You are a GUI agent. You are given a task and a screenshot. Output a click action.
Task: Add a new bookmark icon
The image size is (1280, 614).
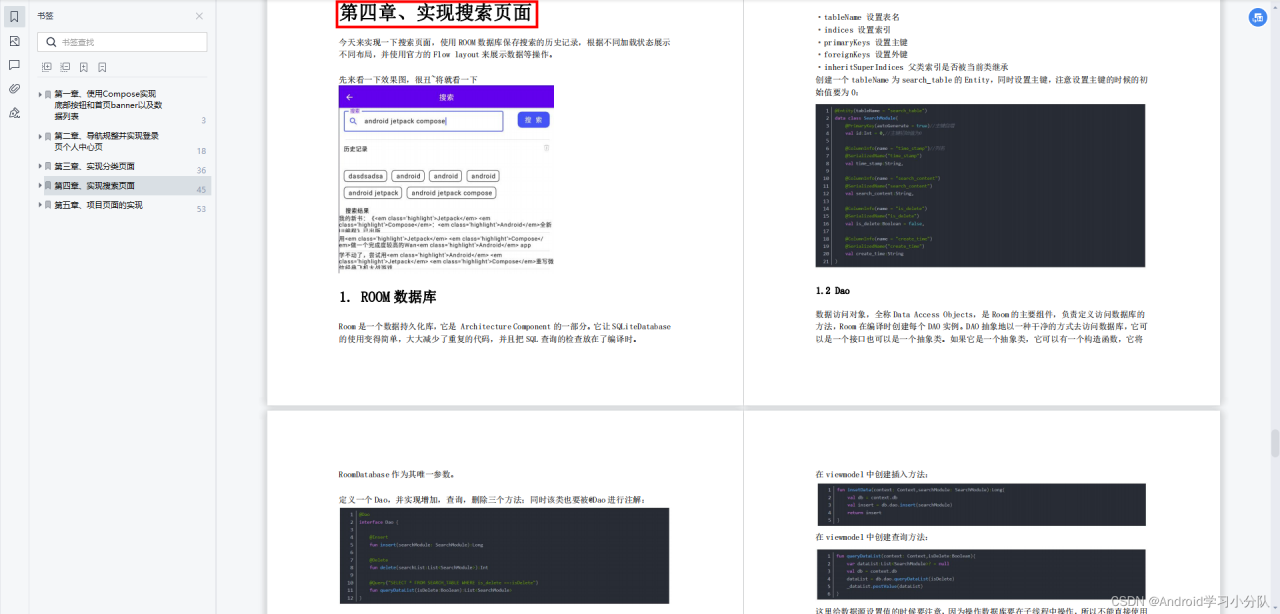[x=84, y=67]
